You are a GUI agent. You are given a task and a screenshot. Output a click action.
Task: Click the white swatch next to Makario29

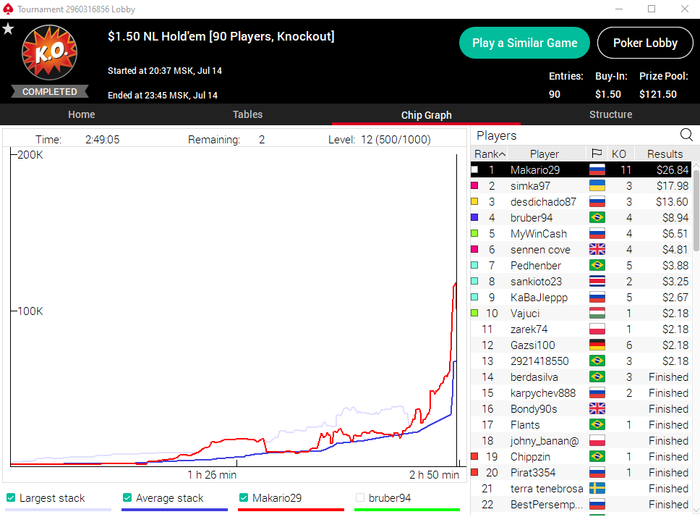point(475,170)
